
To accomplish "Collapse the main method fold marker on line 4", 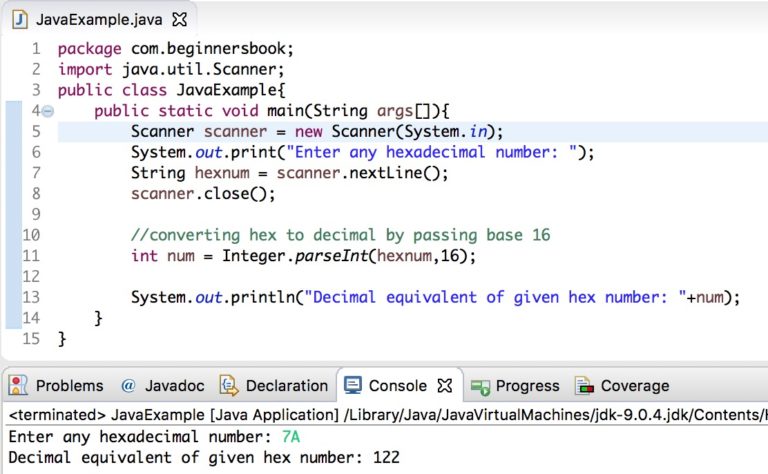I will (x=48, y=112).
